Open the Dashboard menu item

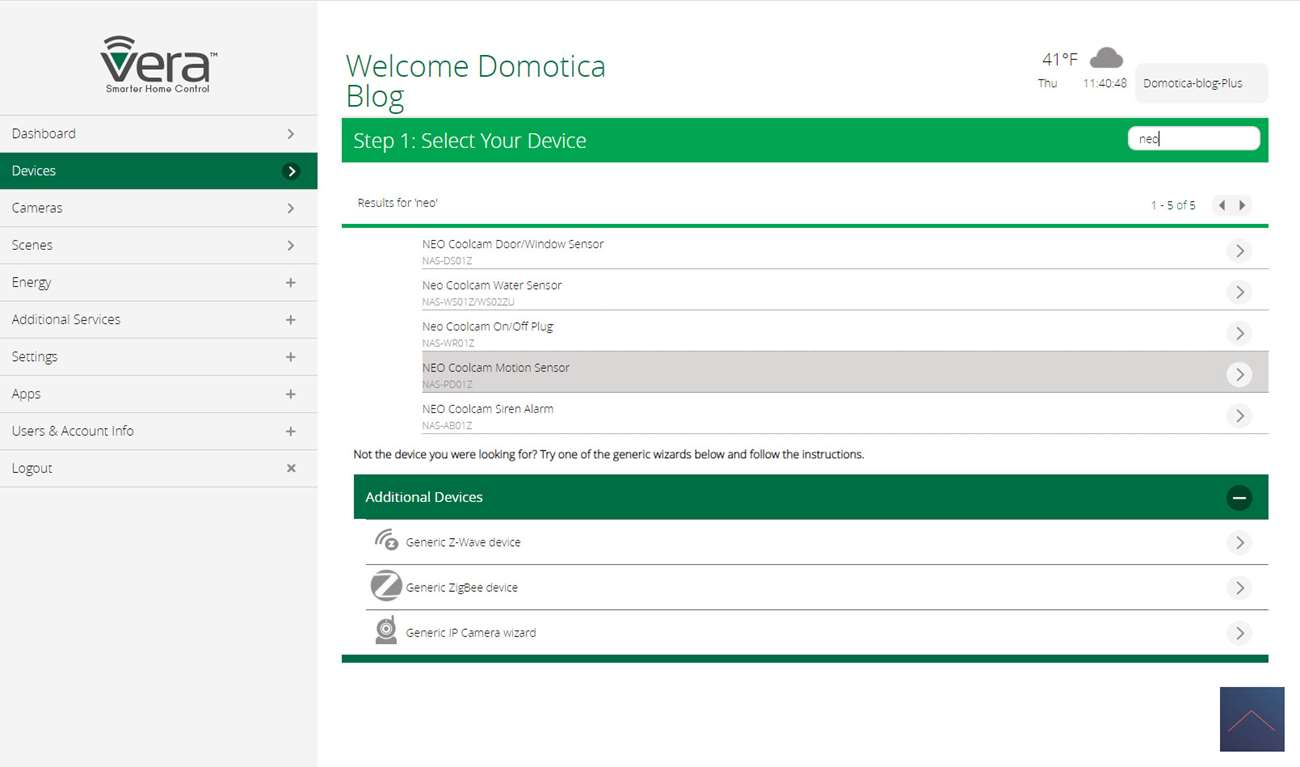pyautogui.click(x=158, y=134)
